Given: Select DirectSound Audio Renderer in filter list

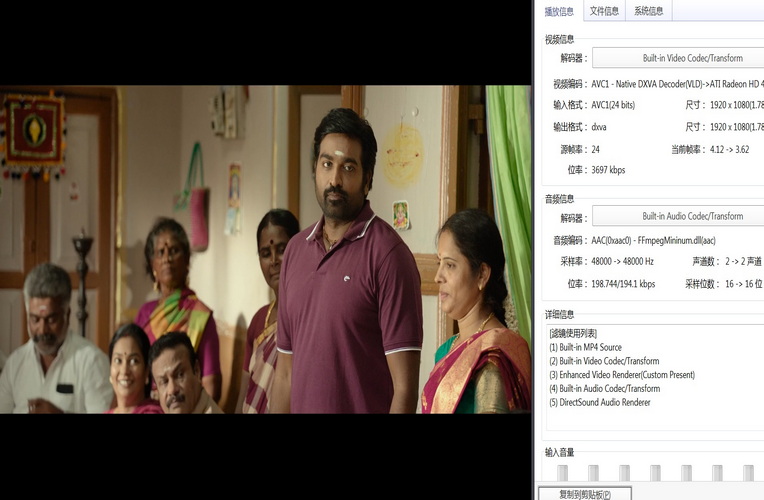Looking at the screenshot, I should [599, 402].
